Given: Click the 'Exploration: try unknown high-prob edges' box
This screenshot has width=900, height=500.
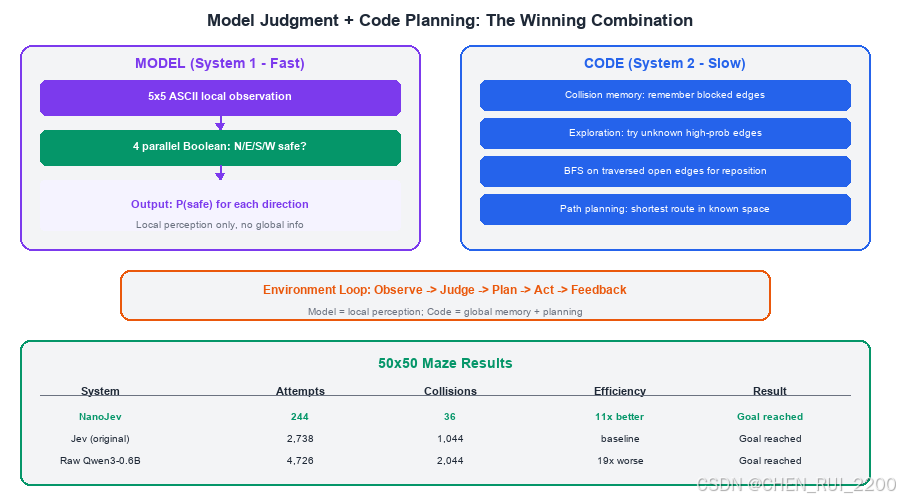Looking at the screenshot, I should pyautogui.click(x=665, y=133).
